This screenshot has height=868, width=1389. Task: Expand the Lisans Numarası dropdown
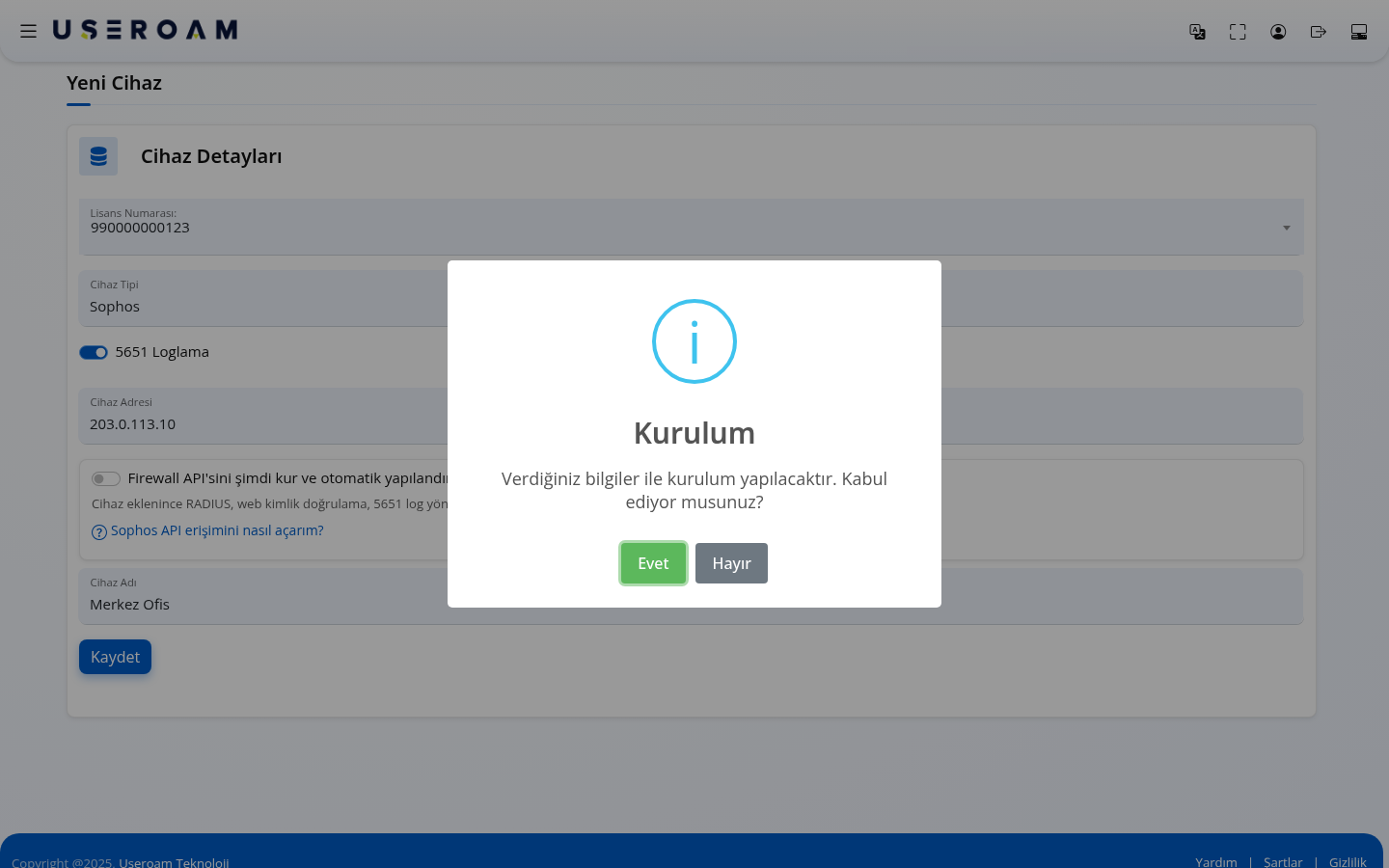pos(691,227)
